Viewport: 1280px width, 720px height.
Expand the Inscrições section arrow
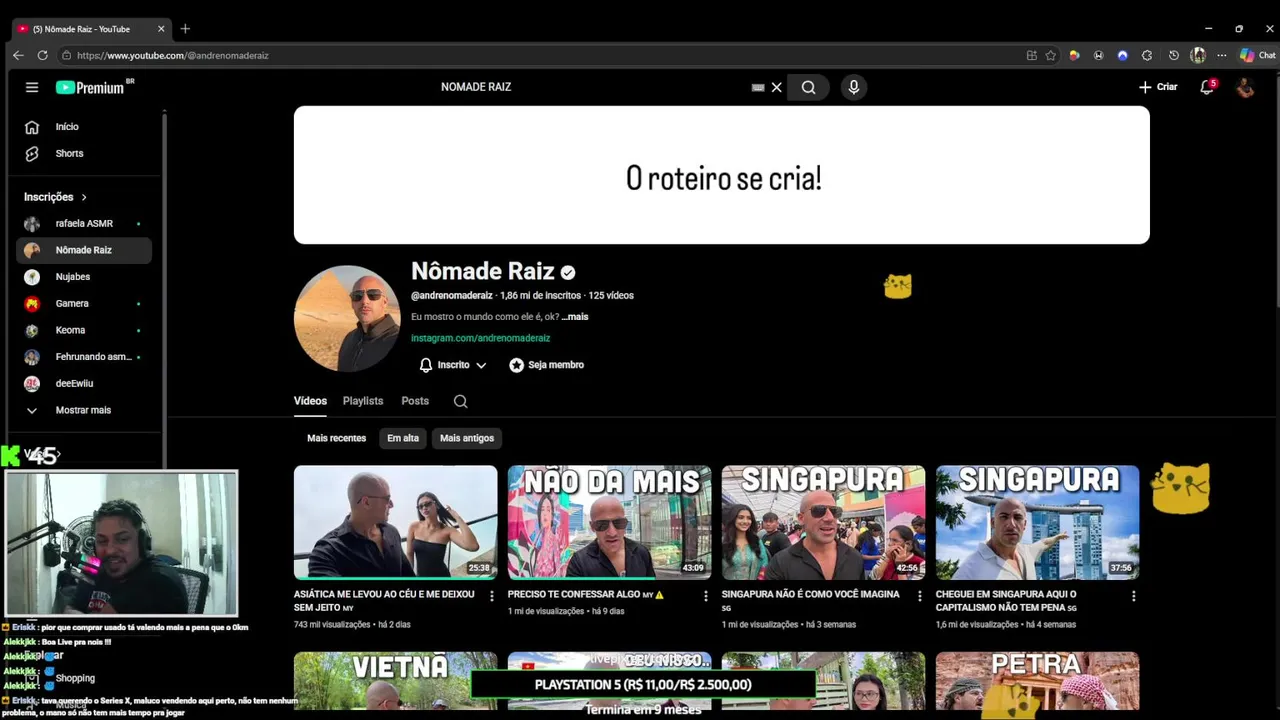84,197
